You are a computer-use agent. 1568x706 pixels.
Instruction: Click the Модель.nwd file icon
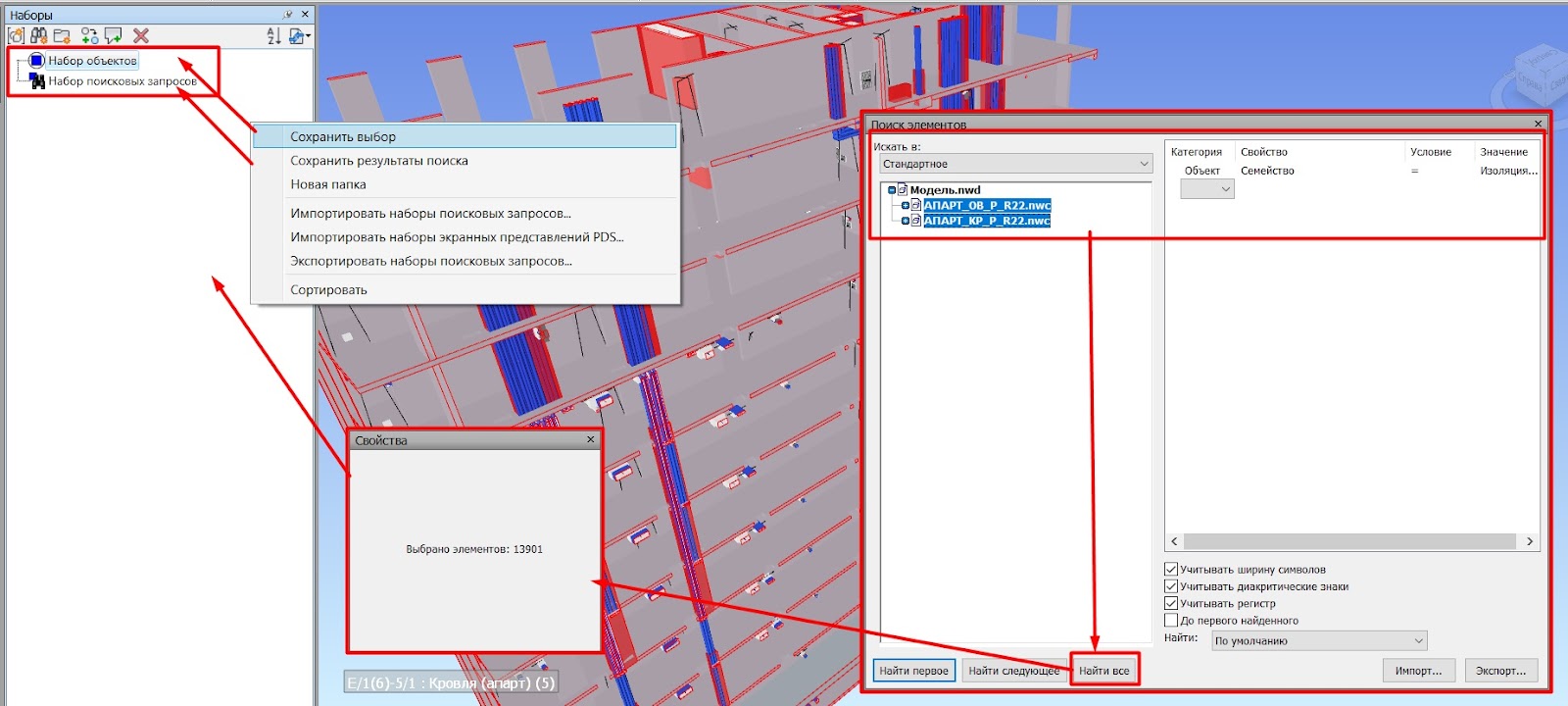(903, 190)
